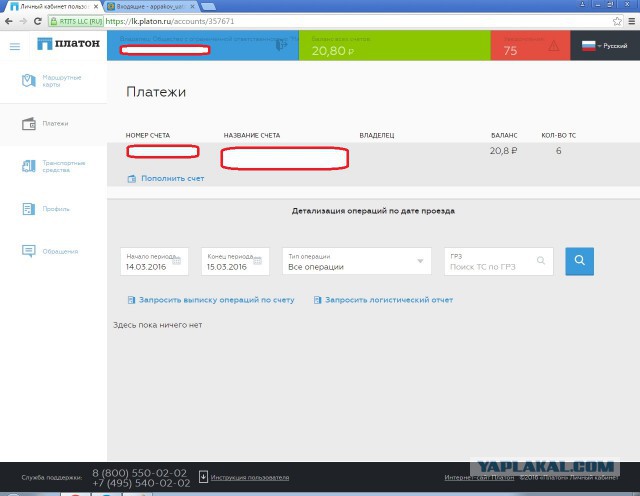Click the Здесь пока ничего нет message
640x496 pixels.
coord(158,325)
